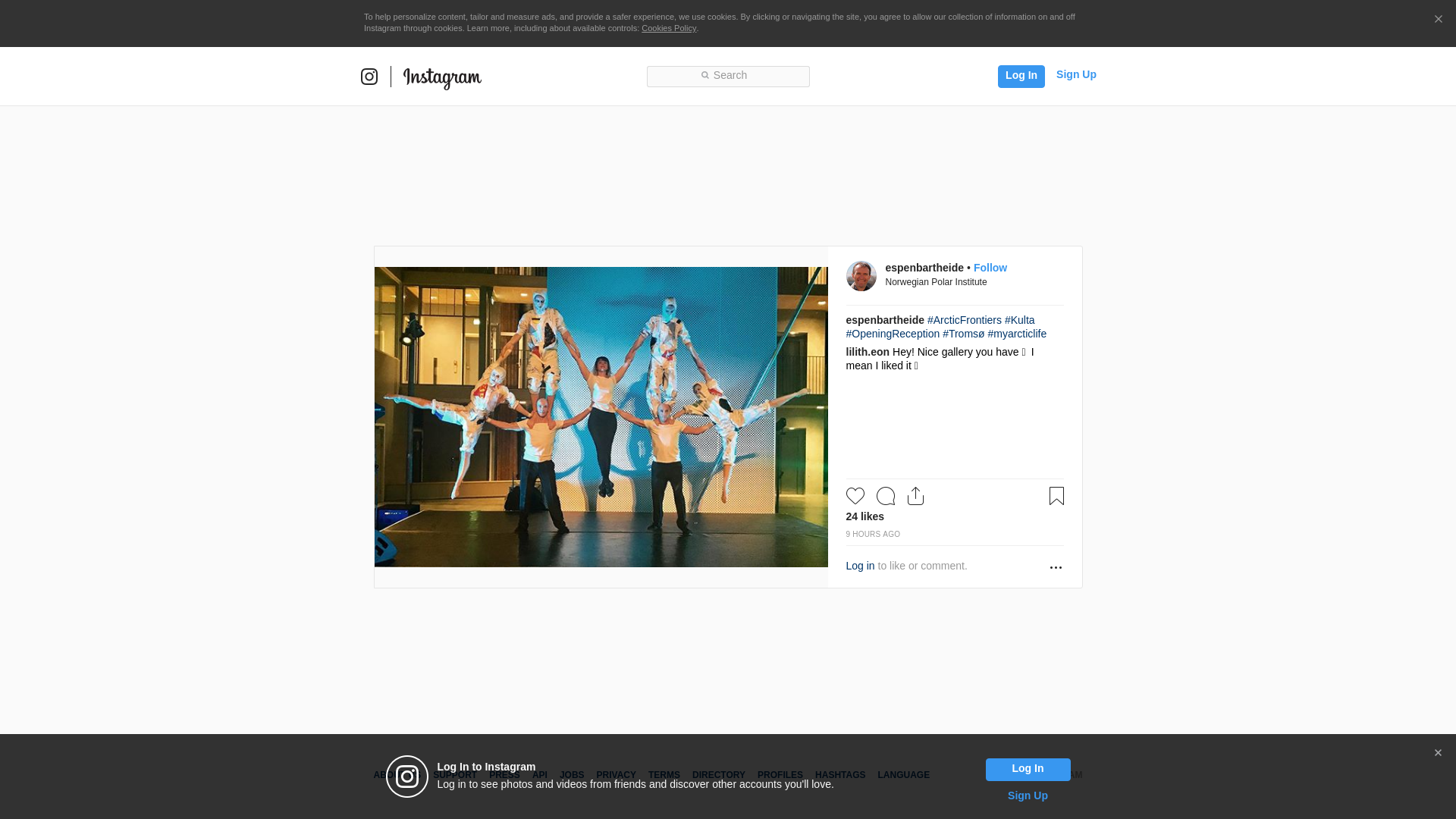Viewport: 1456px width, 819px height.
Task: Open the header Sign Up link
Action: pos(1075,74)
